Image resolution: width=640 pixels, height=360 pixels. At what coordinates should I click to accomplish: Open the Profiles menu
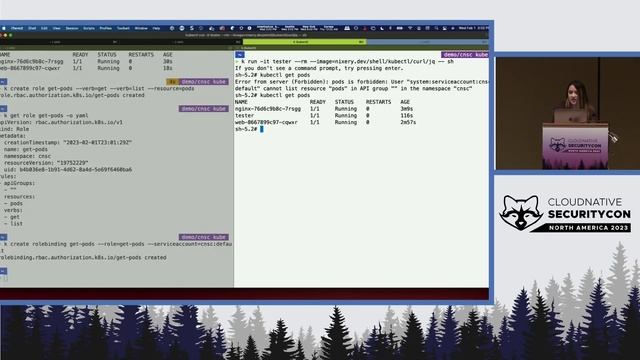[105, 28]
